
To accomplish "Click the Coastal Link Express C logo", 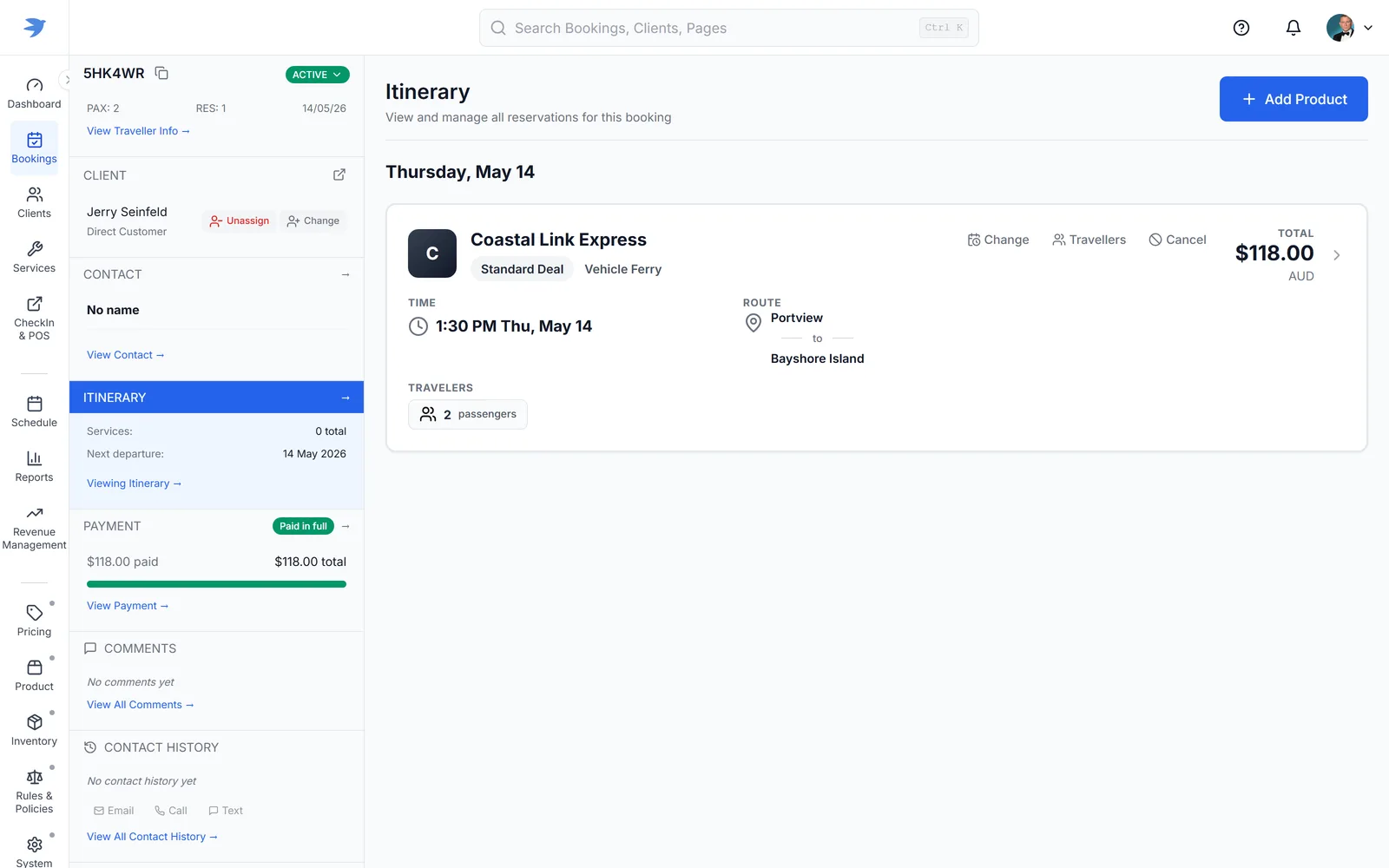I will coord(432,253).
